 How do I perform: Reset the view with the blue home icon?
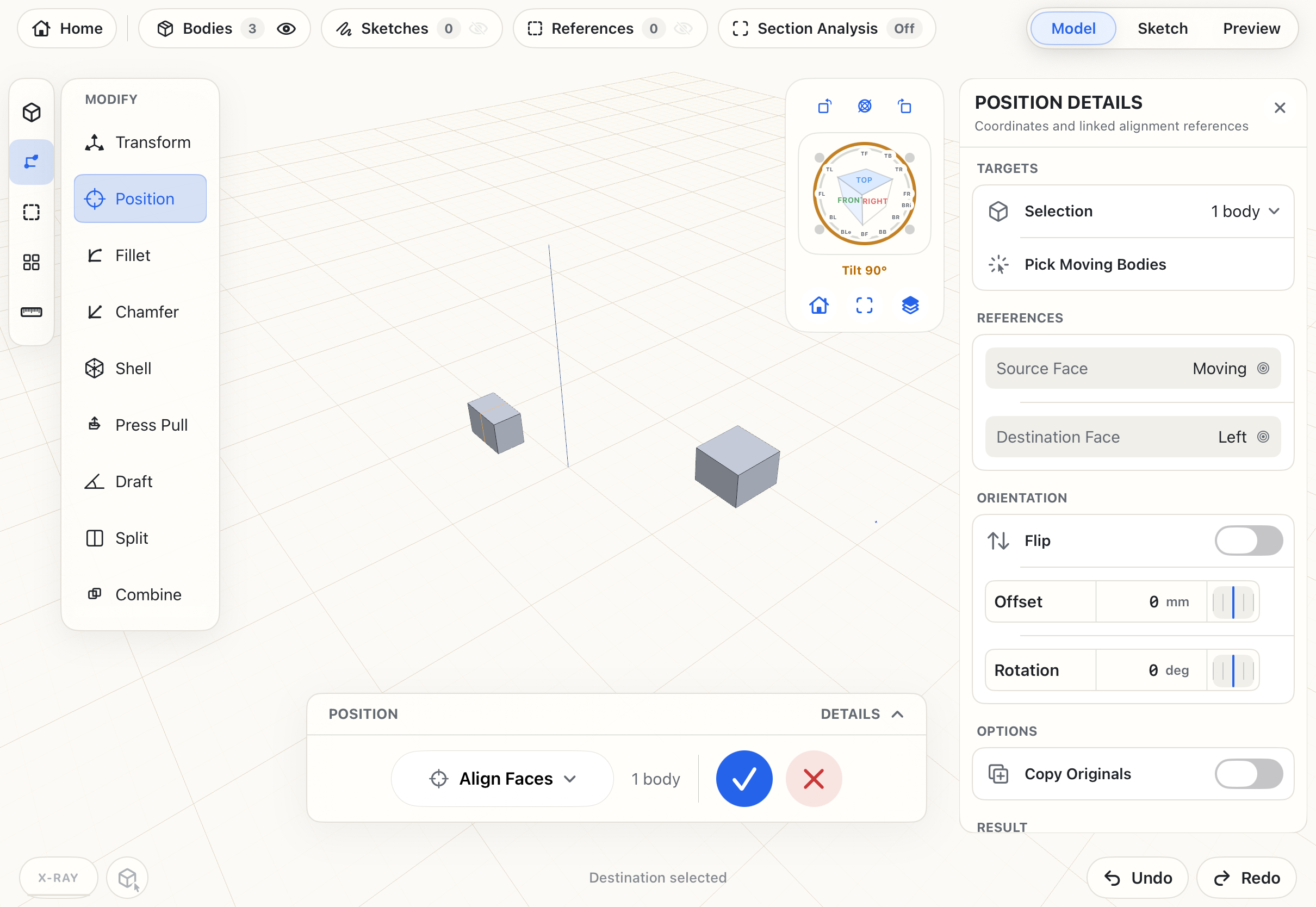(819, 305)
